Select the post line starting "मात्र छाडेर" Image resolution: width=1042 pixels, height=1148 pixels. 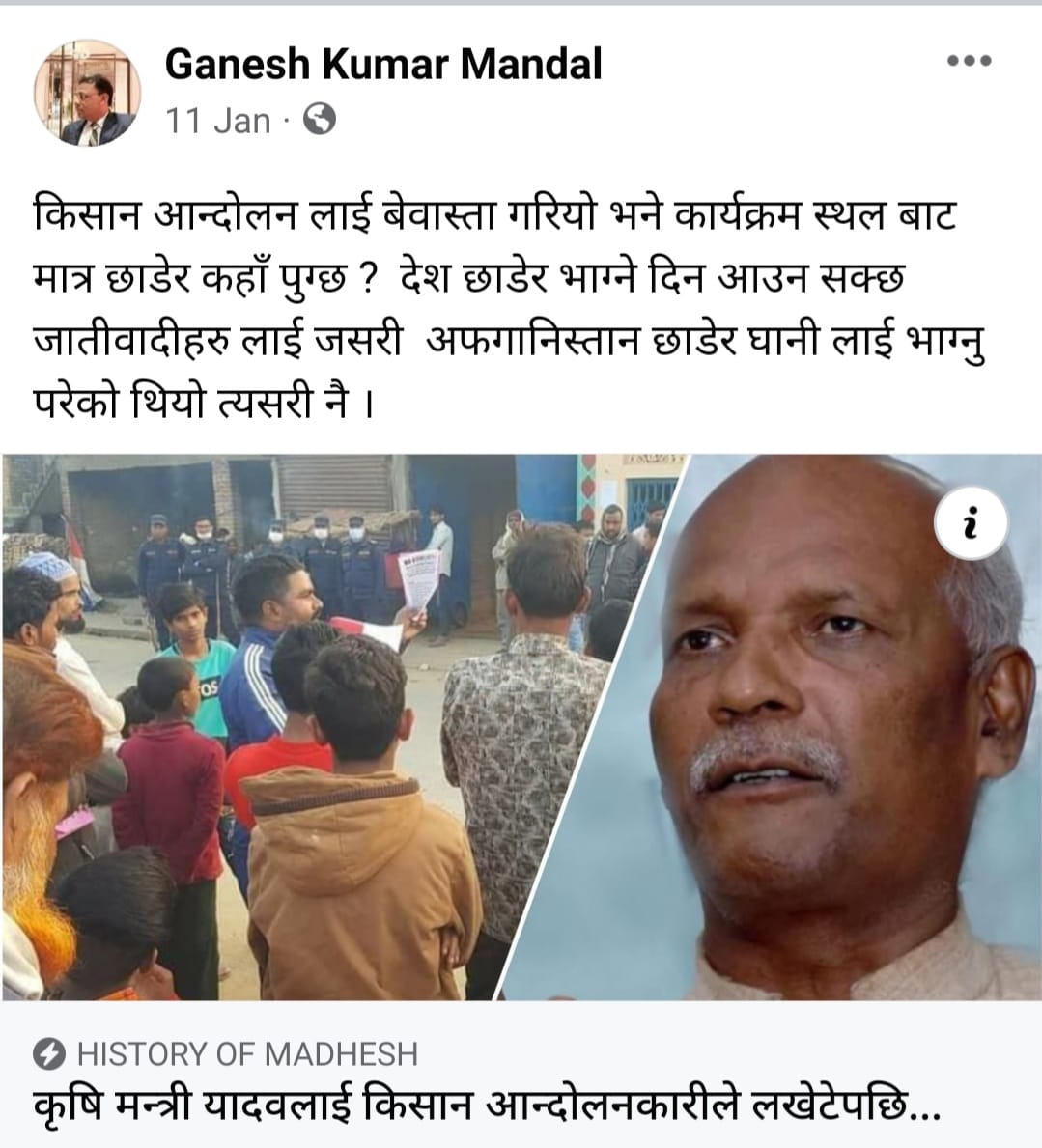468,279
